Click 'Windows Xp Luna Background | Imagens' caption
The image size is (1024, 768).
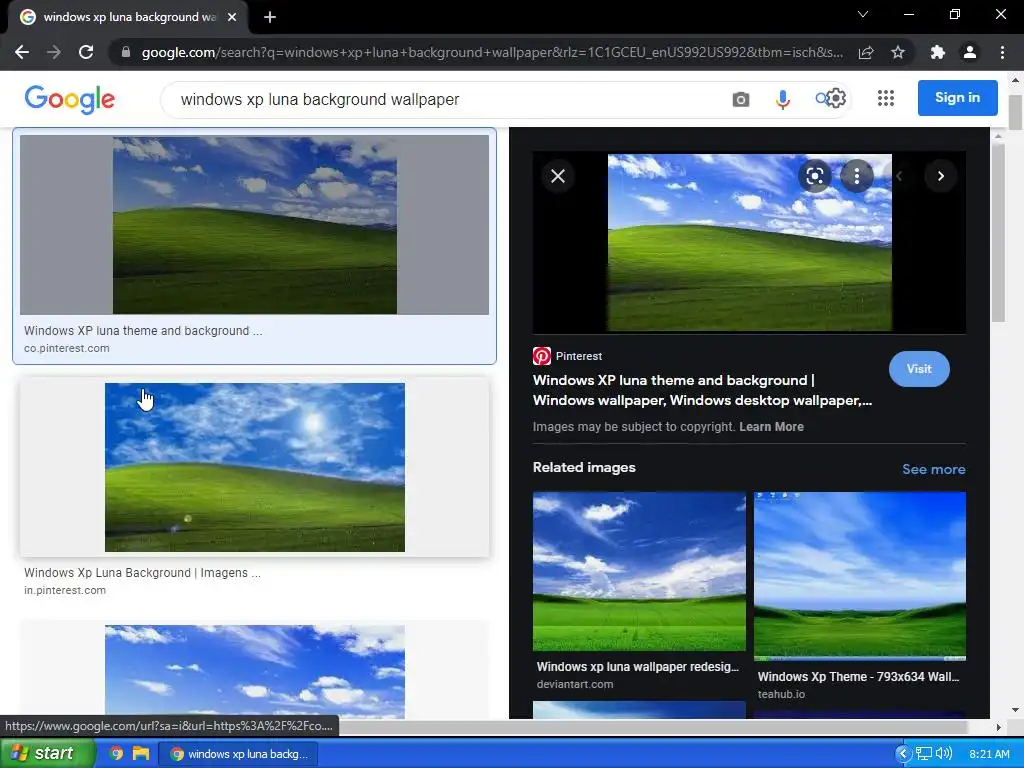tap(142, 573)
